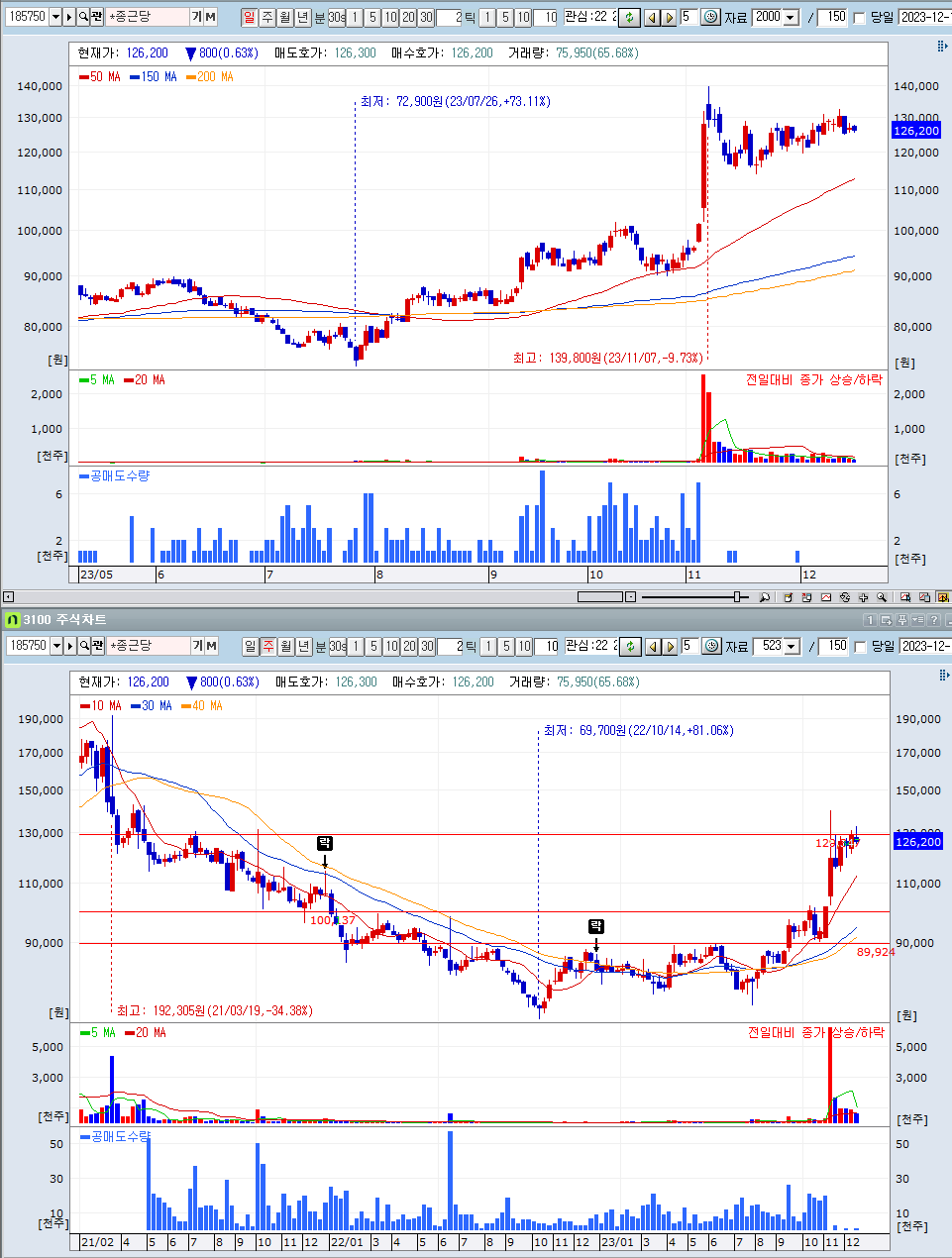Click the 30s button in 3100 주식차트 toolbar
Screen dimensions: 952x1258
[338, 646]
